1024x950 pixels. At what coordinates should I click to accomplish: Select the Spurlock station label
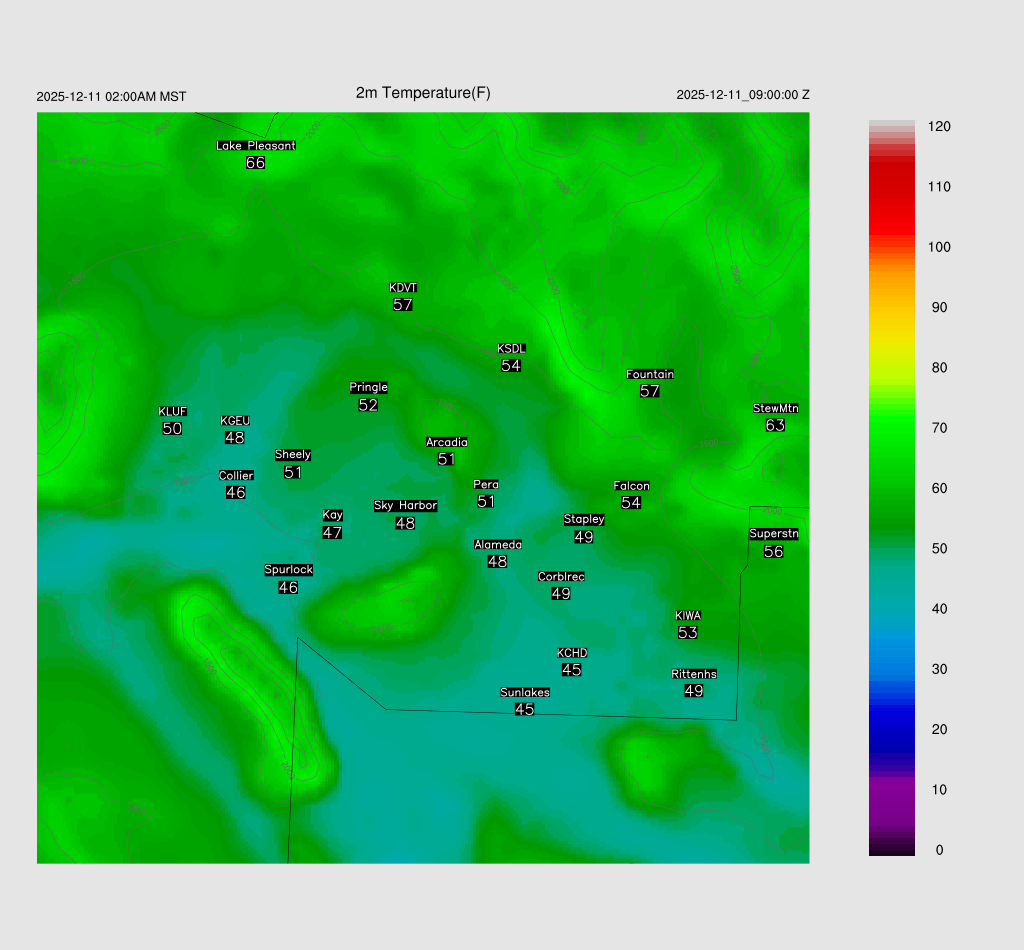288,570
